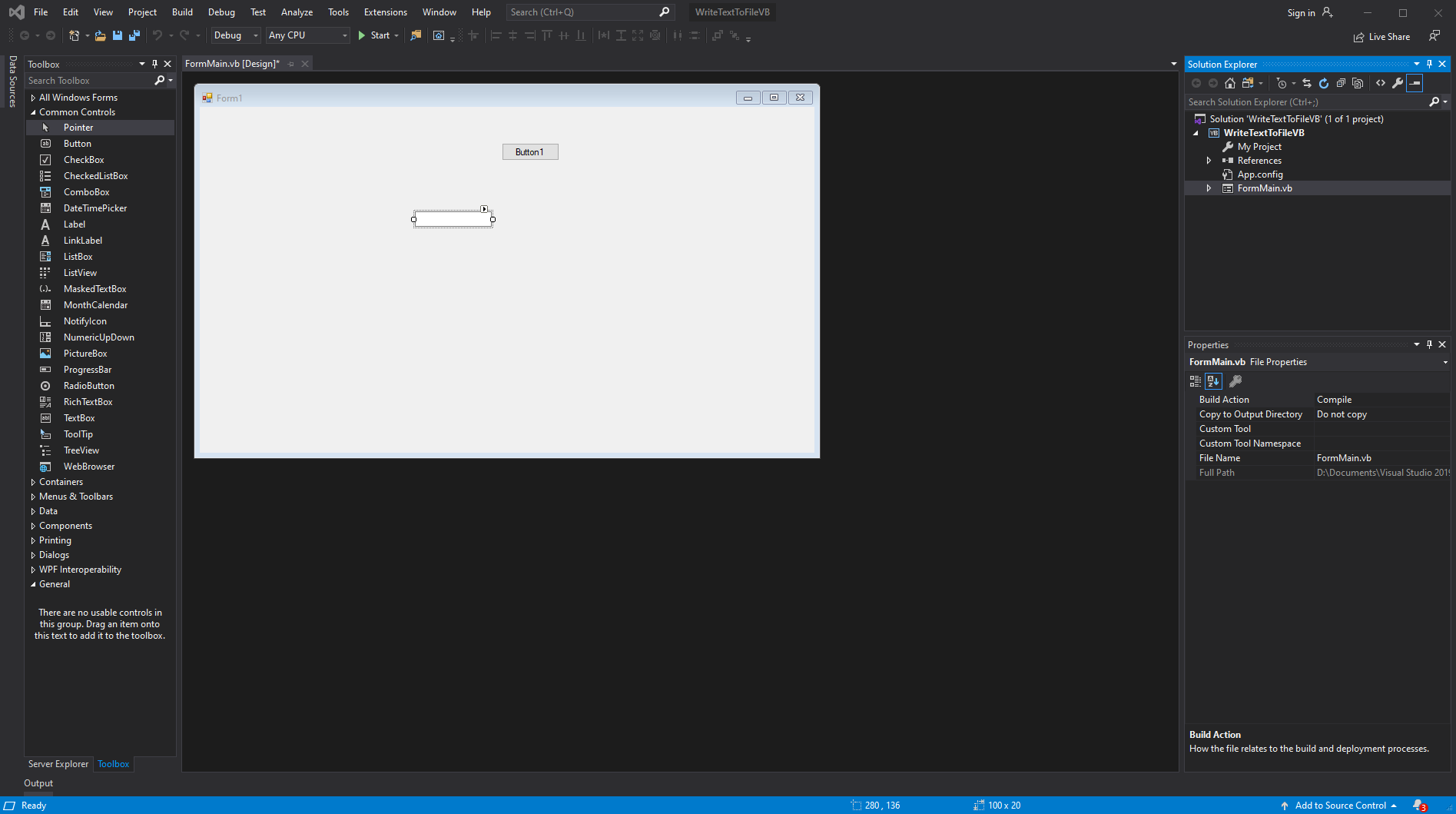Click the Undo icon in the toolbar
The image size is (1456, 814).
[x=158, y=35]
